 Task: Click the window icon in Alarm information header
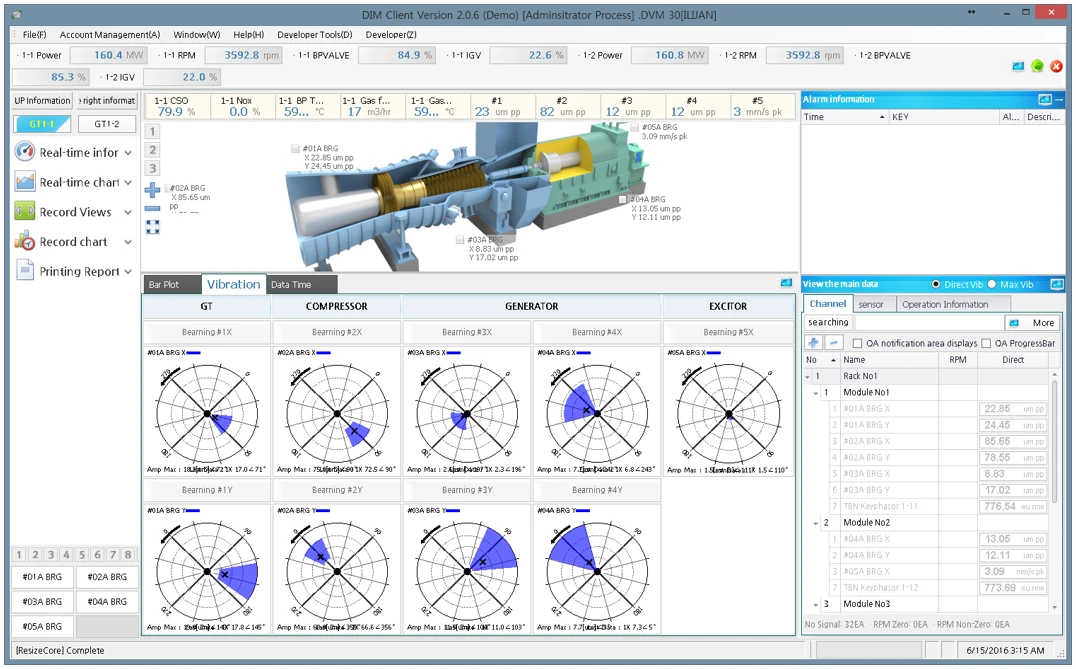[1044, 99]
